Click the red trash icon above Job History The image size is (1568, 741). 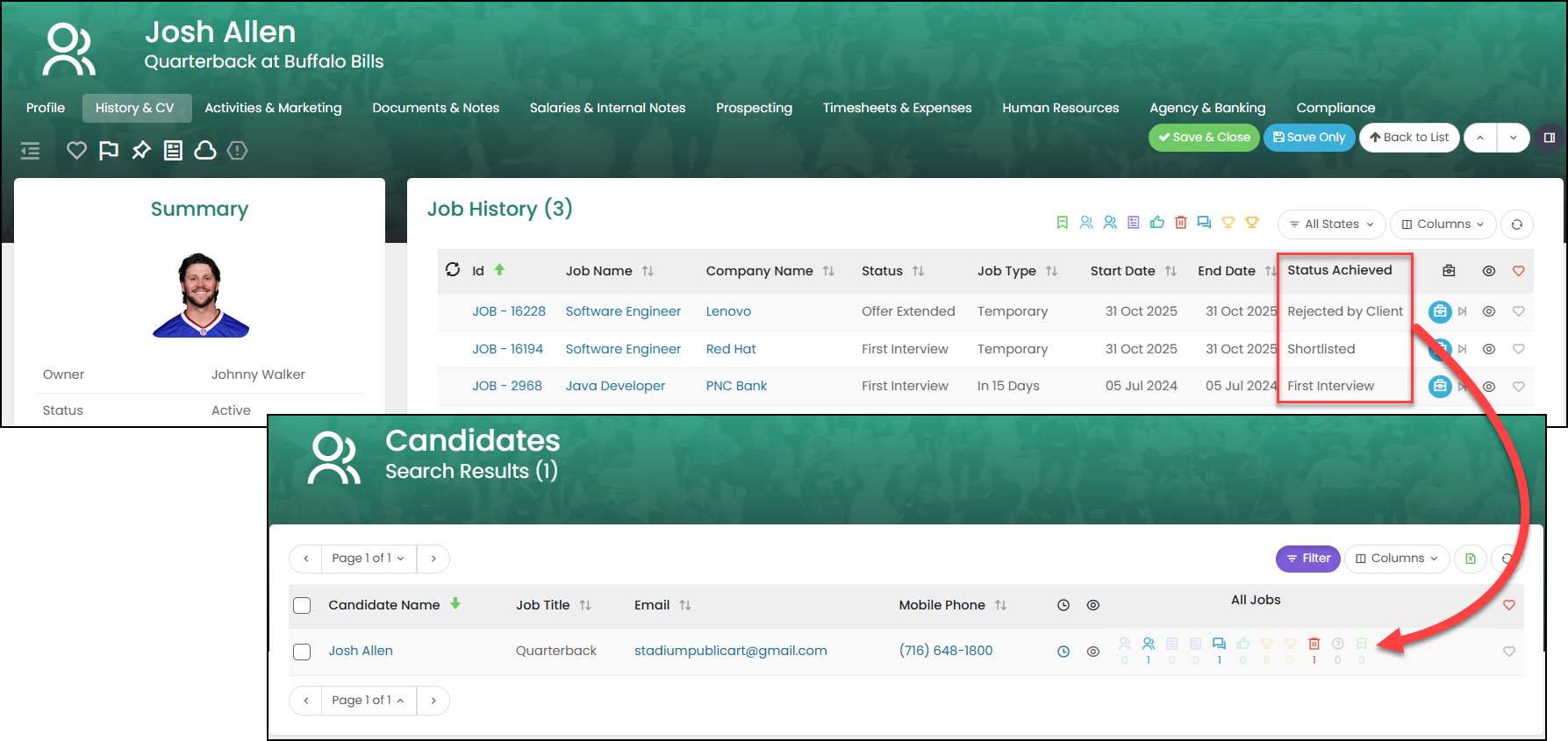(x=1181, y=223)
